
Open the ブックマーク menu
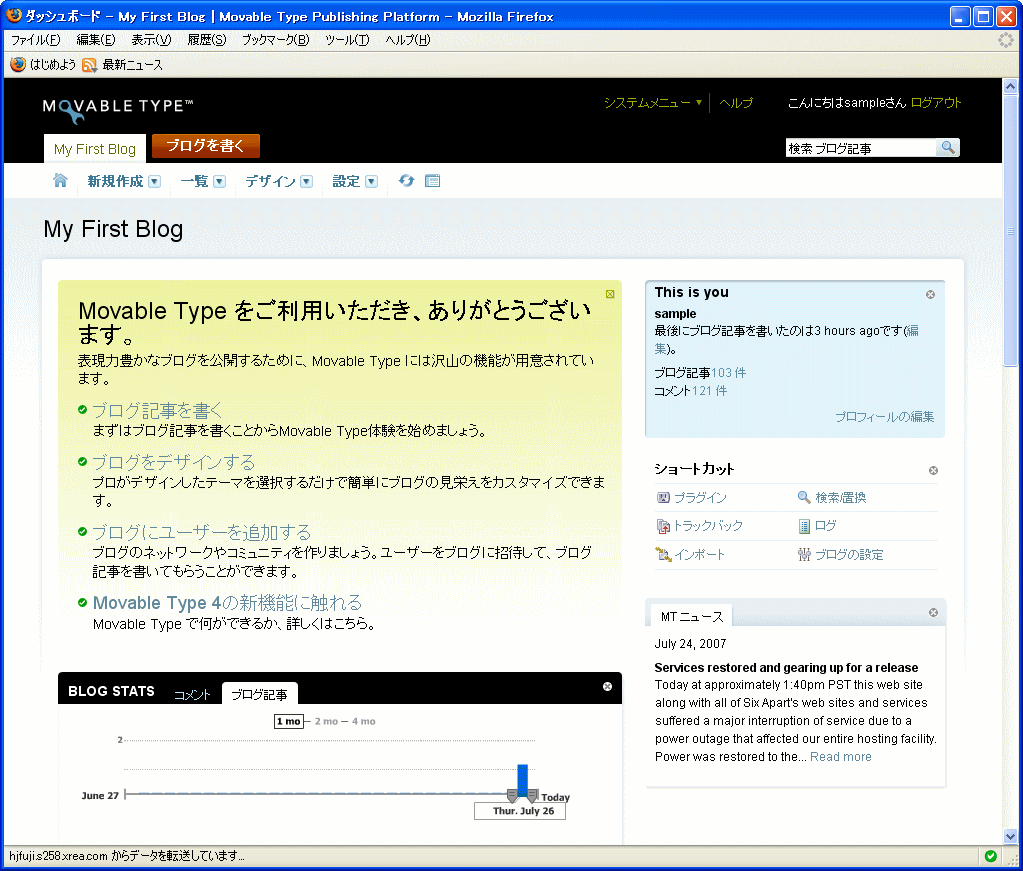tap(275, 40)
